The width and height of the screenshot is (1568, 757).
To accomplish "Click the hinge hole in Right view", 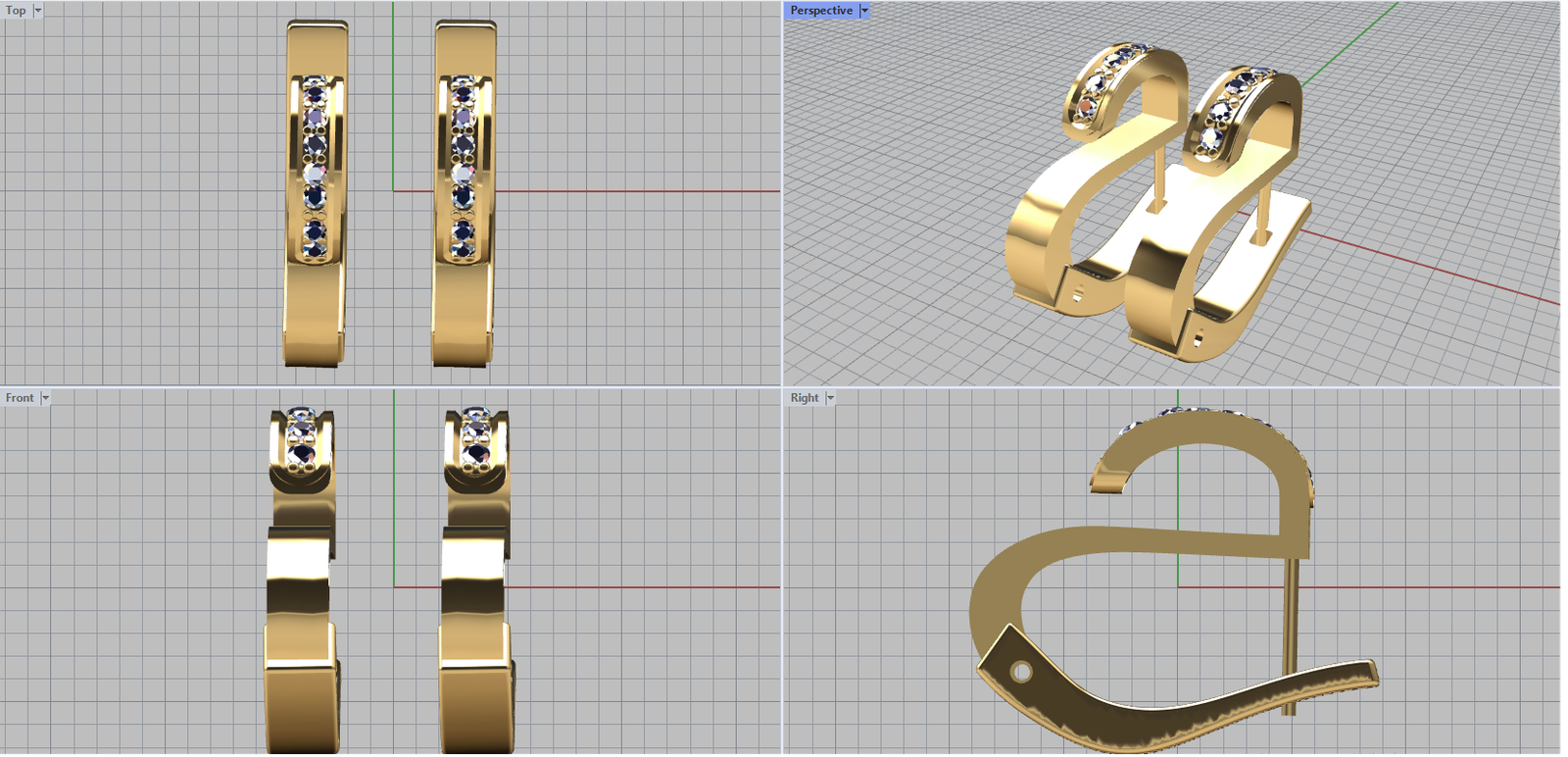I will click(x=1021, y=672).
